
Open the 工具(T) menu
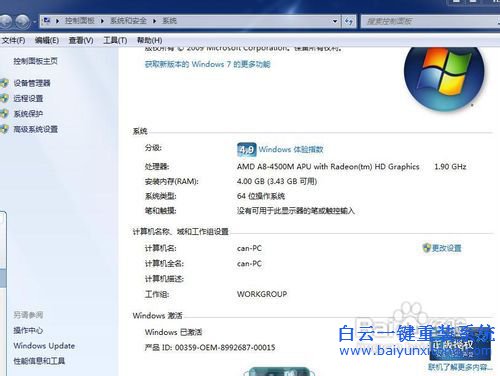(115, 40)
